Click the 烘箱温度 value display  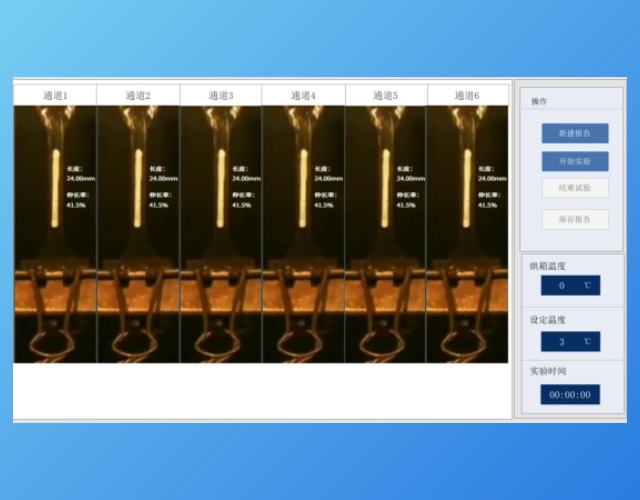click(570, 286)
